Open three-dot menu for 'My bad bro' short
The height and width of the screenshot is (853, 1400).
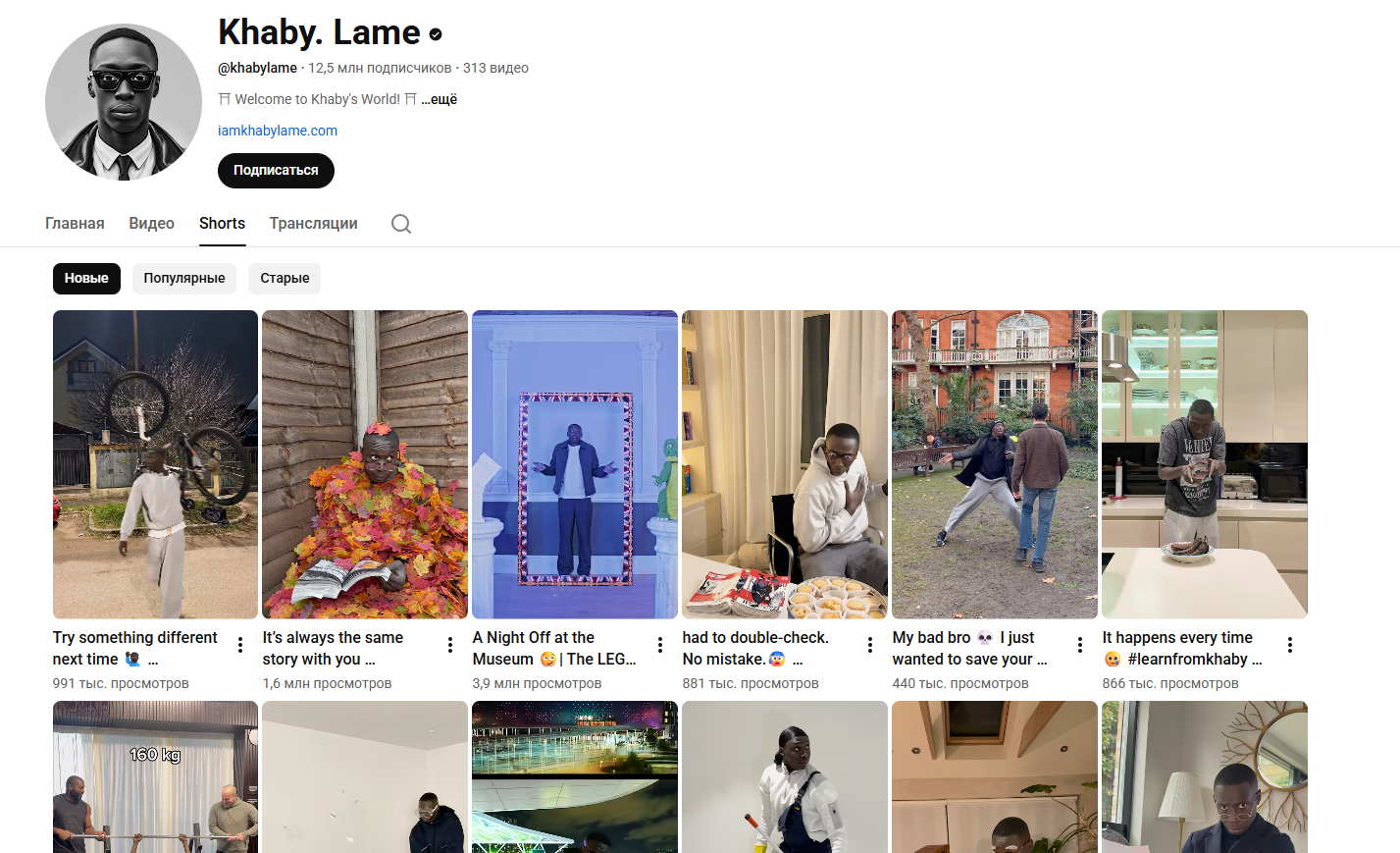[x=1080, y=645]
